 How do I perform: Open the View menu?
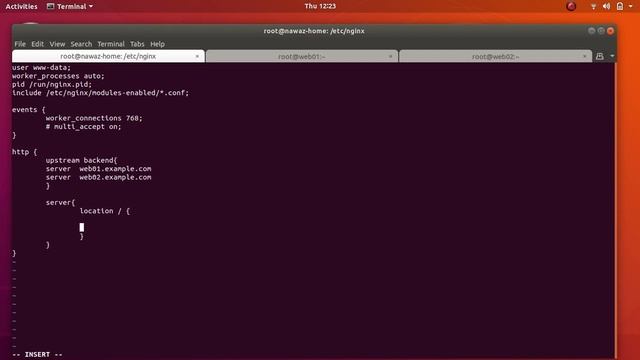[x=57, y=44]
